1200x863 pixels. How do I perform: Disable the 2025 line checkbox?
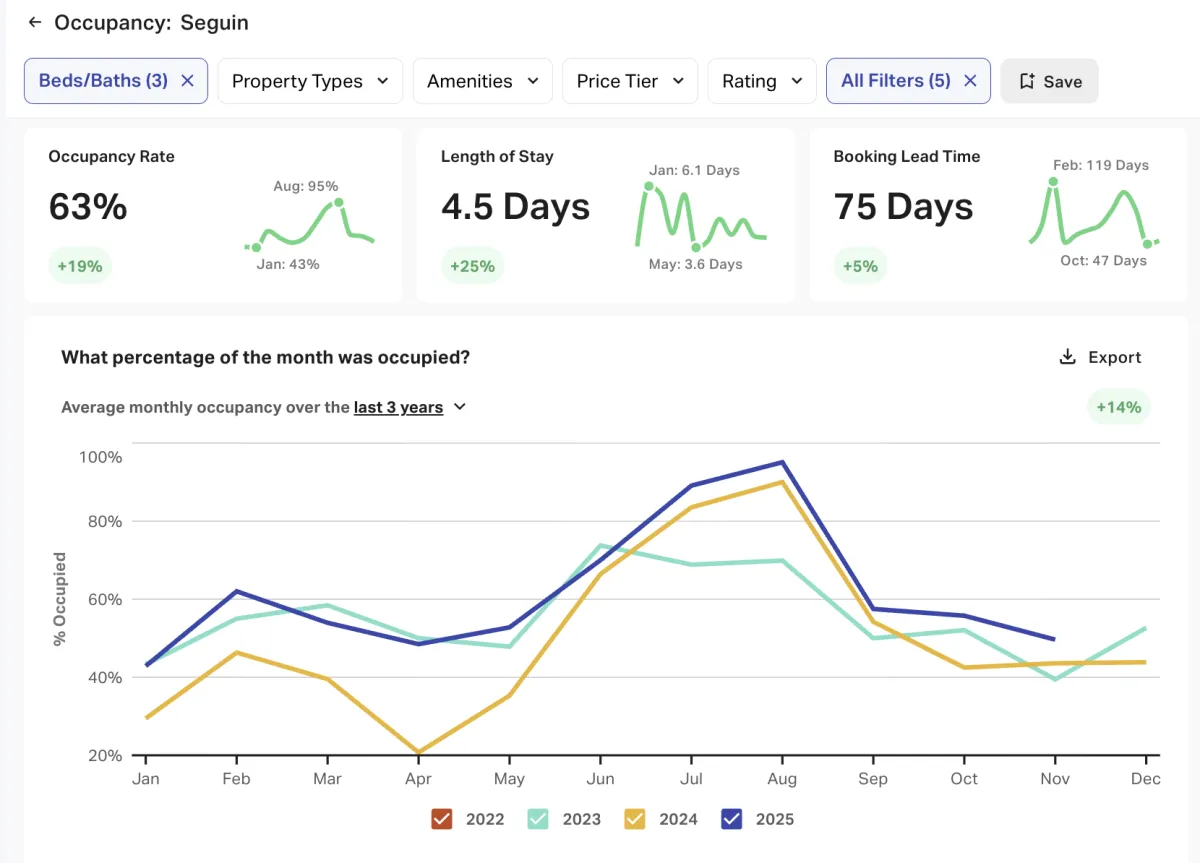731,819
